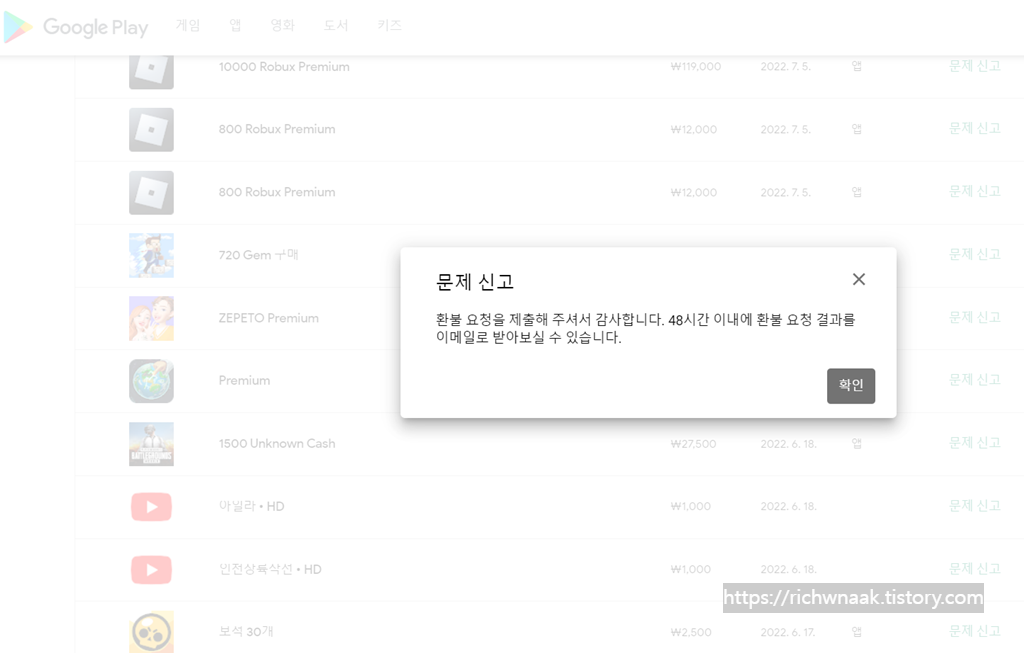
Task: Click the Battlegrounds icon for 1500 Unknown Cash
Action: point(152,444)
